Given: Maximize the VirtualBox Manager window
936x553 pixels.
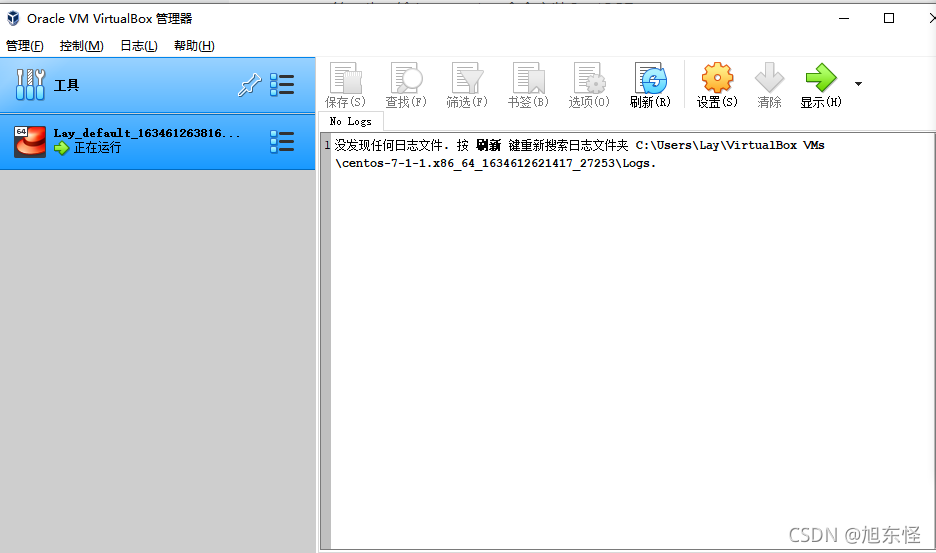Looking at the screenshot, I should click(x=889, y=19).
